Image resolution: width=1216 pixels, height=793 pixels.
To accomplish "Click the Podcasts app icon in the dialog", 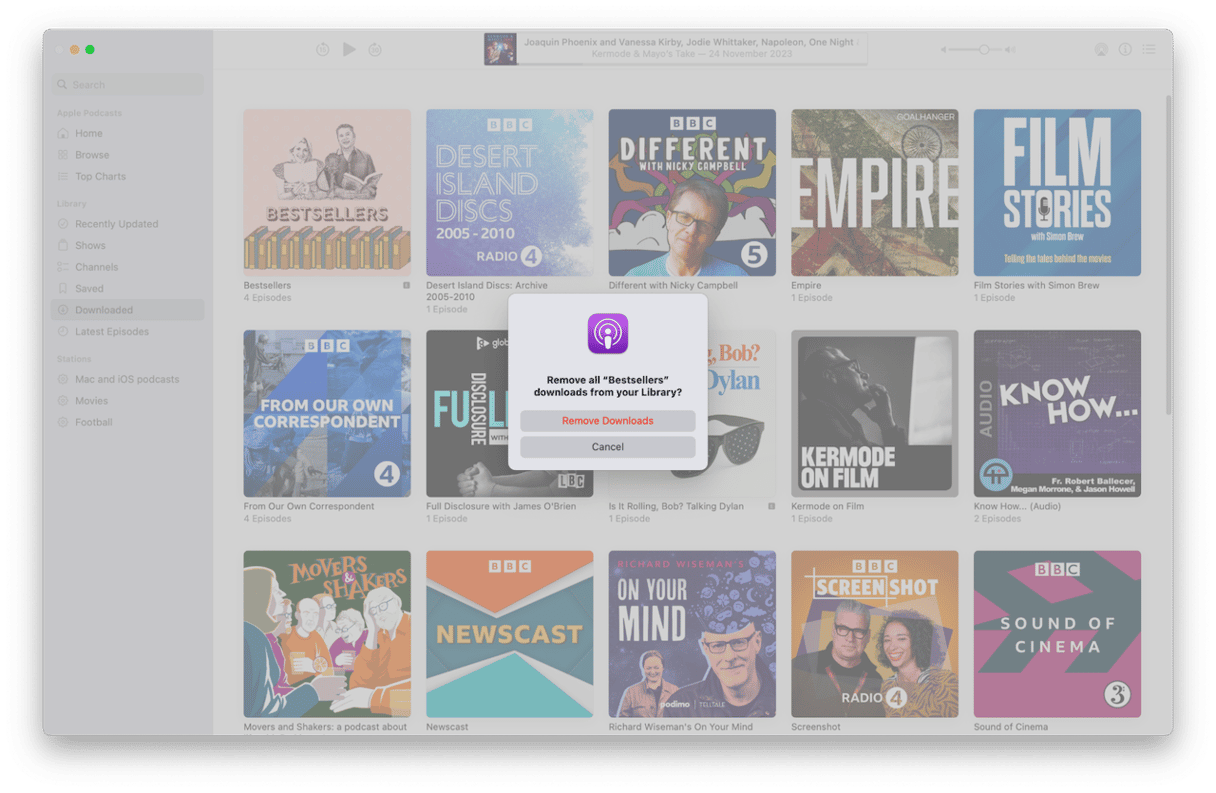I will coord(607,333).
